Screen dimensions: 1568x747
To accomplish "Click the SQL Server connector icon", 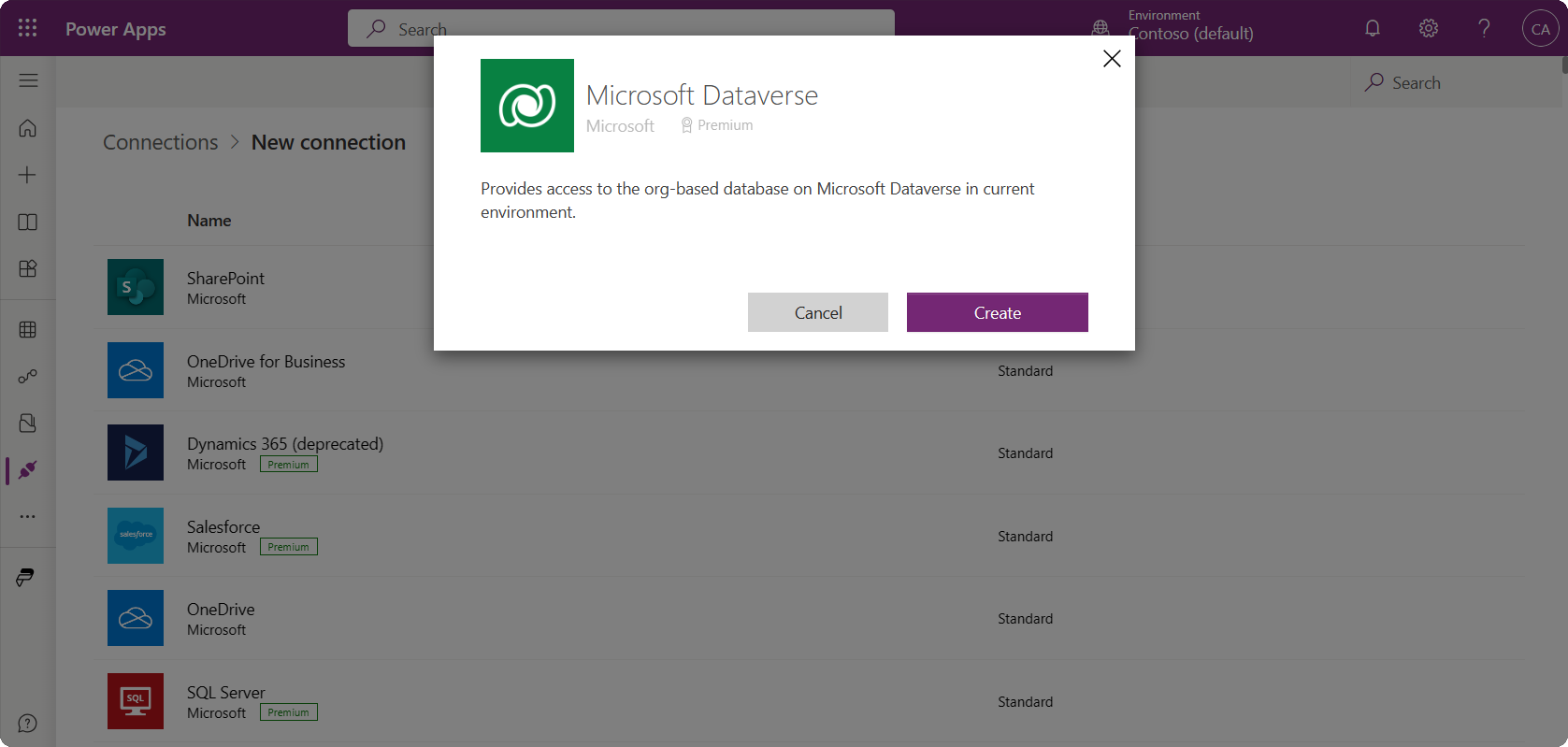I will click(x=136, y=701).
